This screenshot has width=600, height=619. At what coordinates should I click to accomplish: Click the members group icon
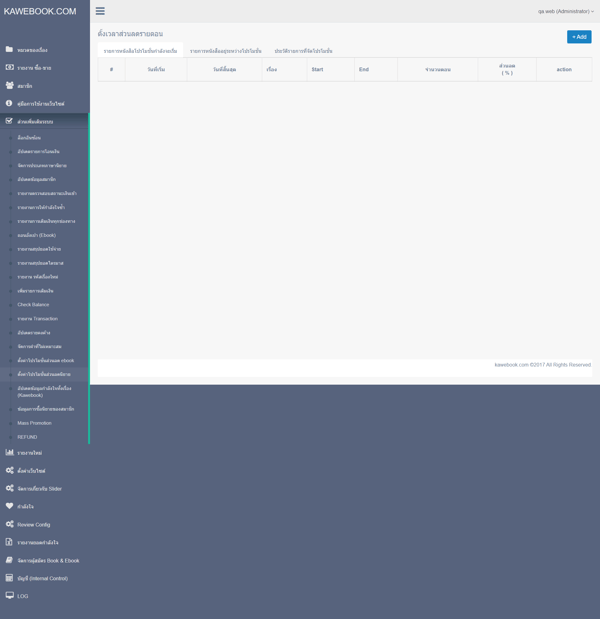coord(9,85)
